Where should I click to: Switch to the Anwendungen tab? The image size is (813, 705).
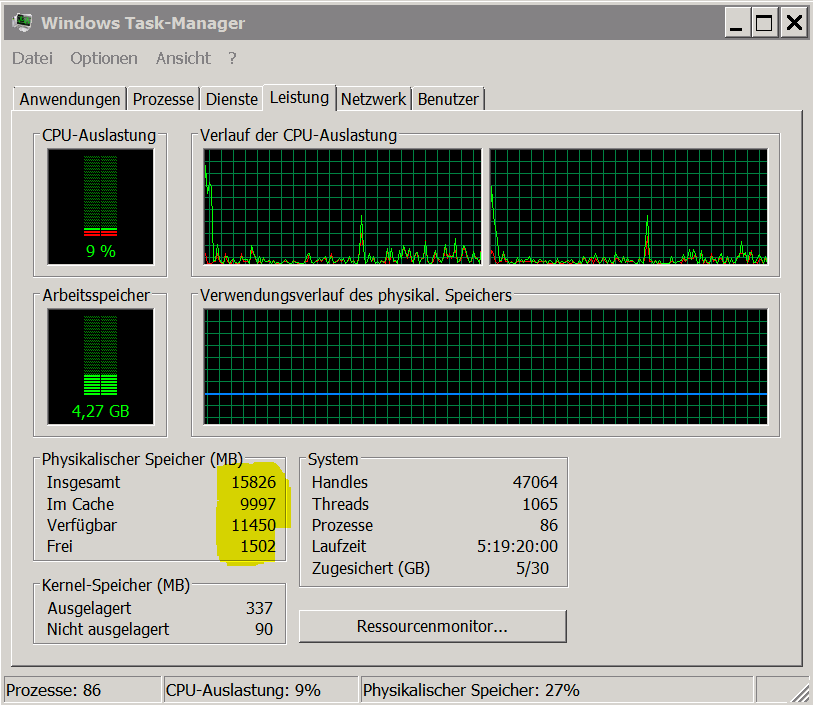point(70,98)
